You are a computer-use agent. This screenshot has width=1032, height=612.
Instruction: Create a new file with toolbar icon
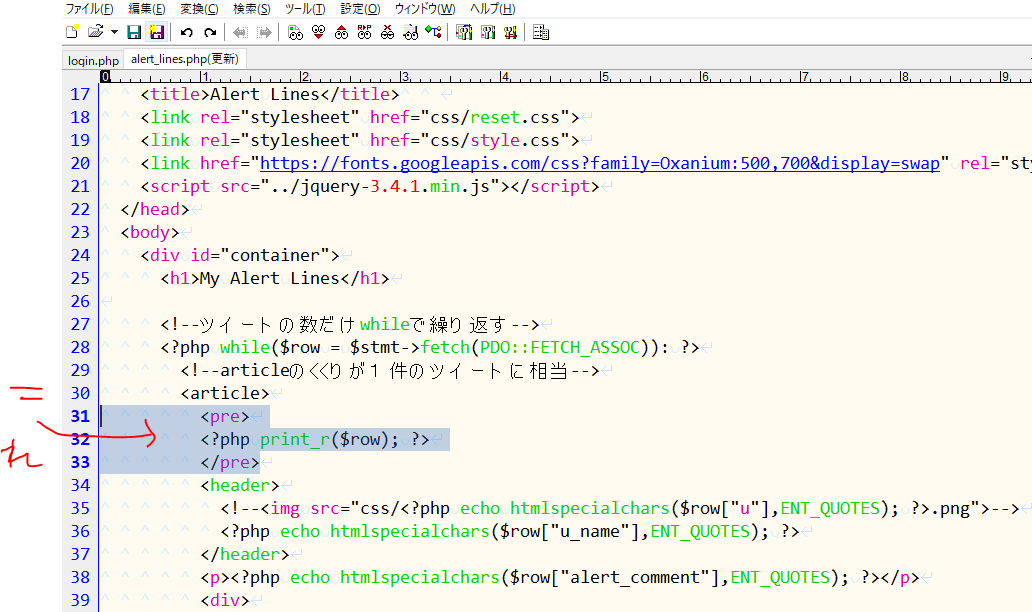(72, 32)
